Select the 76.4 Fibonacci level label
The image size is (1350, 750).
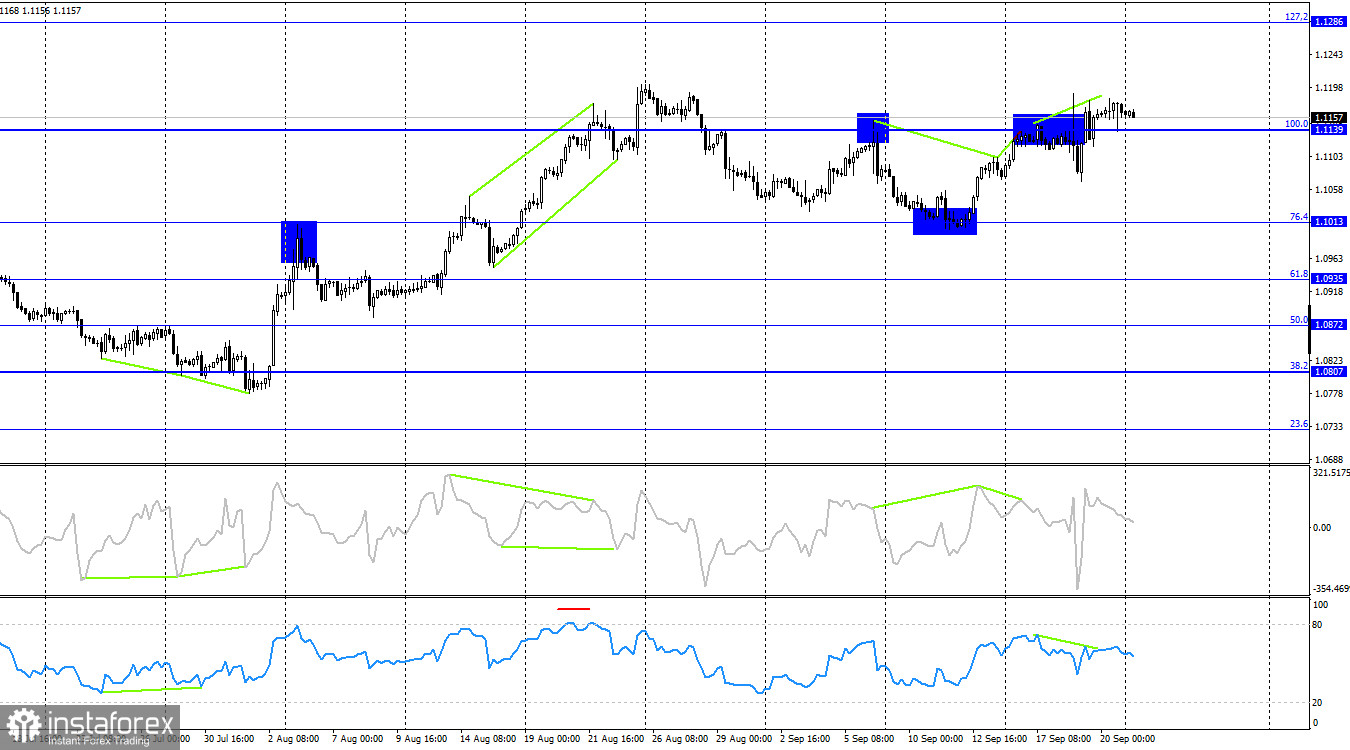pos(1299,217)
